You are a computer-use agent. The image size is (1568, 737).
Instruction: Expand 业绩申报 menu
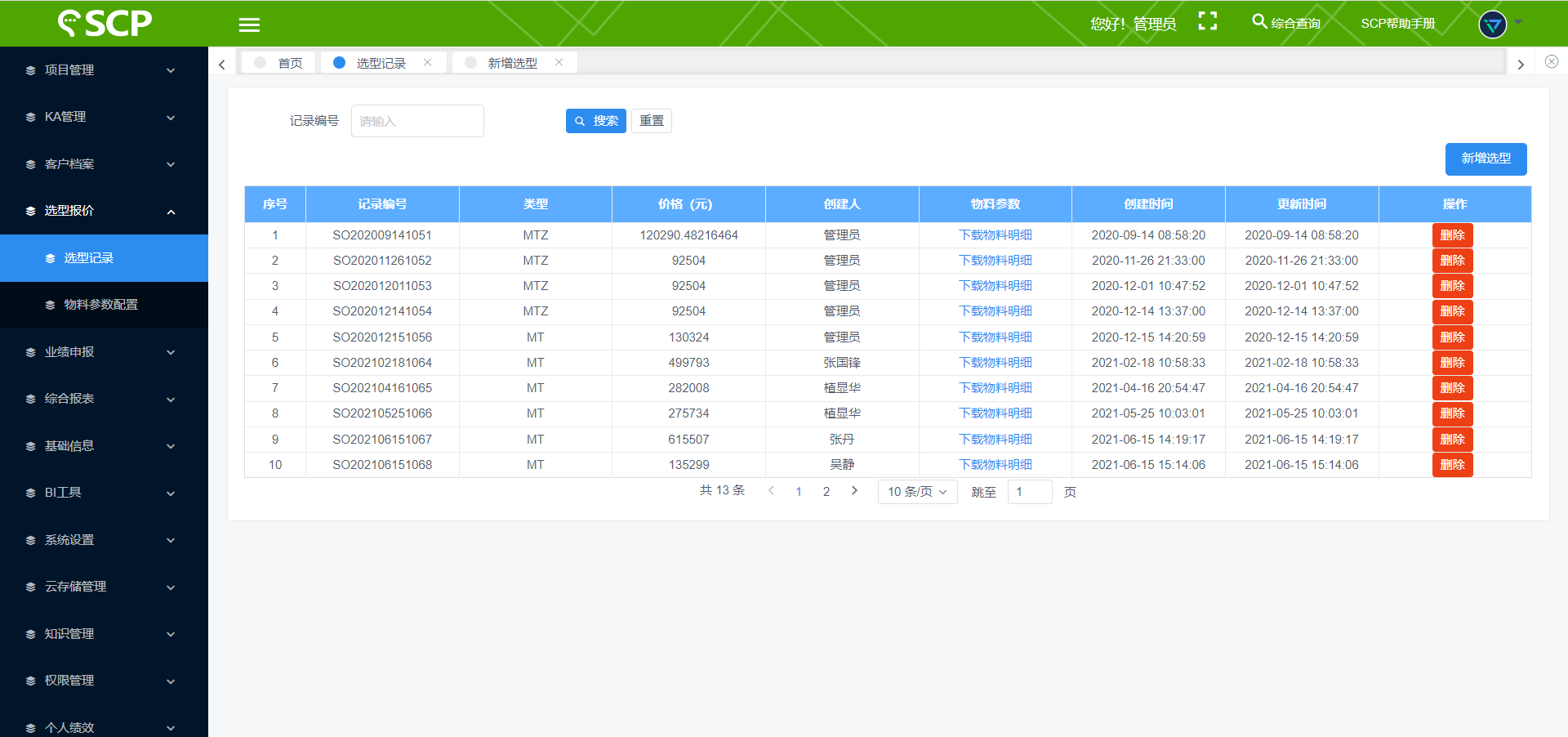104,352
